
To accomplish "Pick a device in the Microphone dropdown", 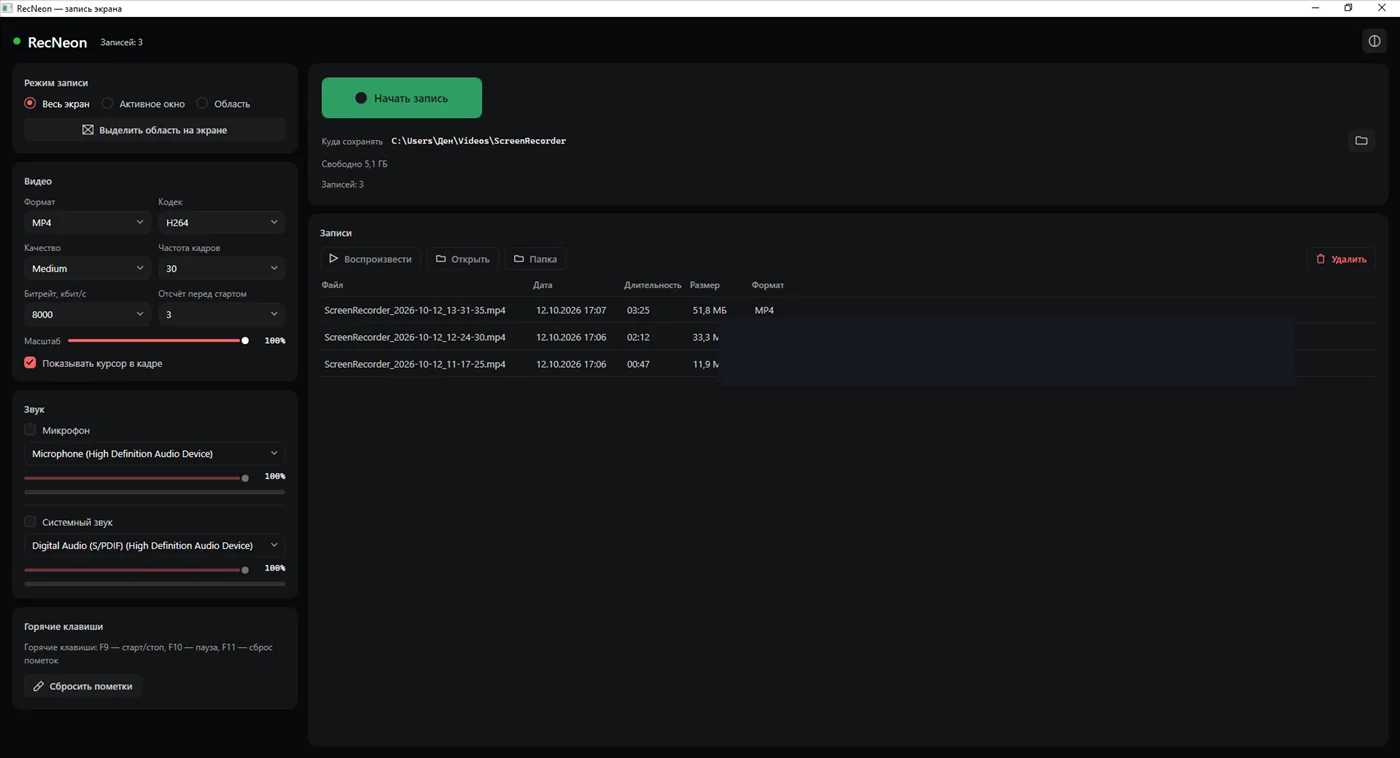I will [154, 454].
